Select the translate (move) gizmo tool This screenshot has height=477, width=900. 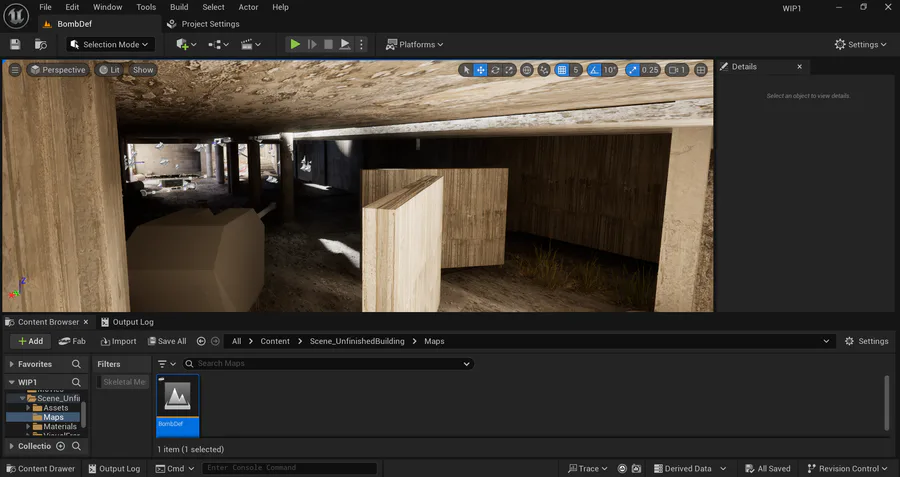481,70
